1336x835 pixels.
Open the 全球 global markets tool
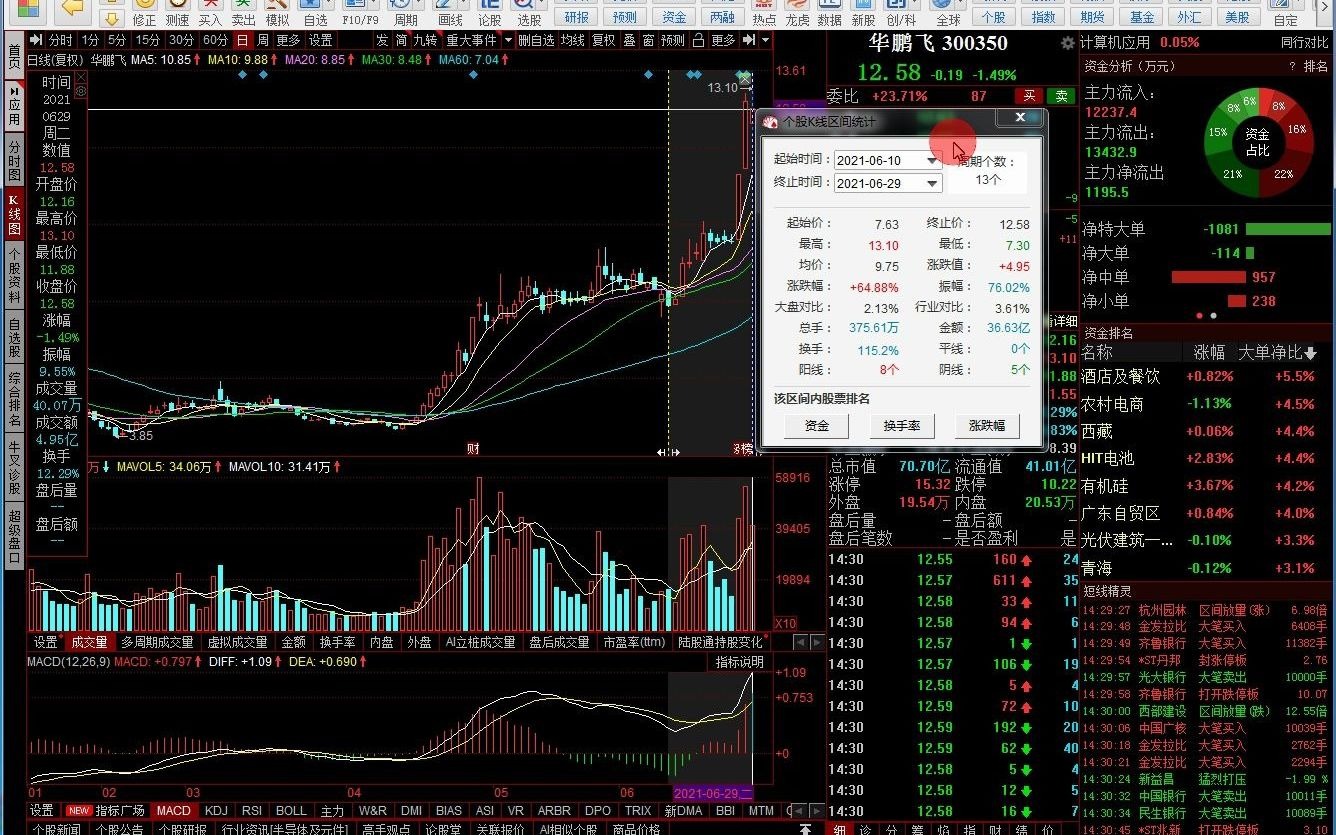[947, 12]
